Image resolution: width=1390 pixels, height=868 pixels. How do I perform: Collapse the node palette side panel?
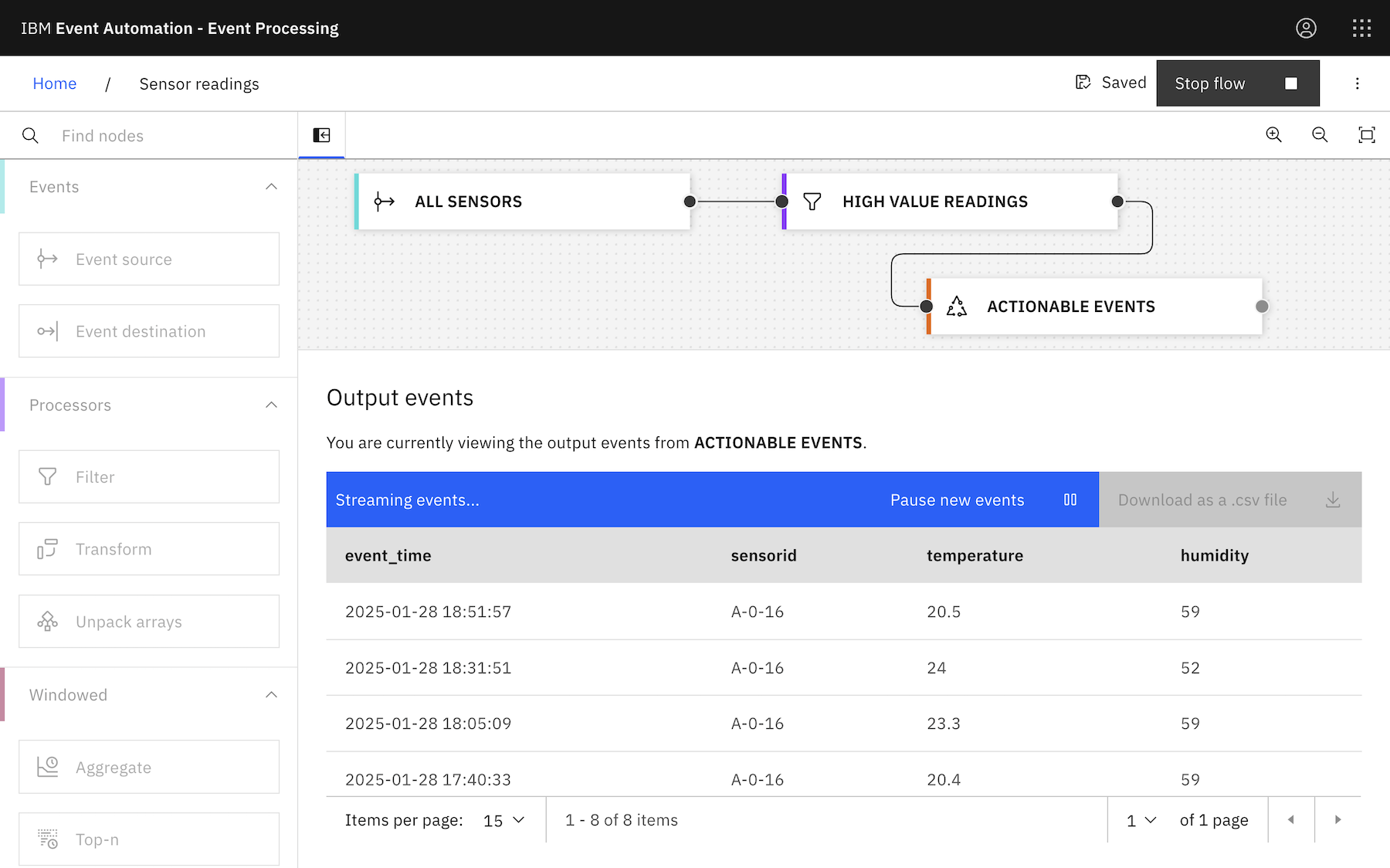tap(321, 135)
